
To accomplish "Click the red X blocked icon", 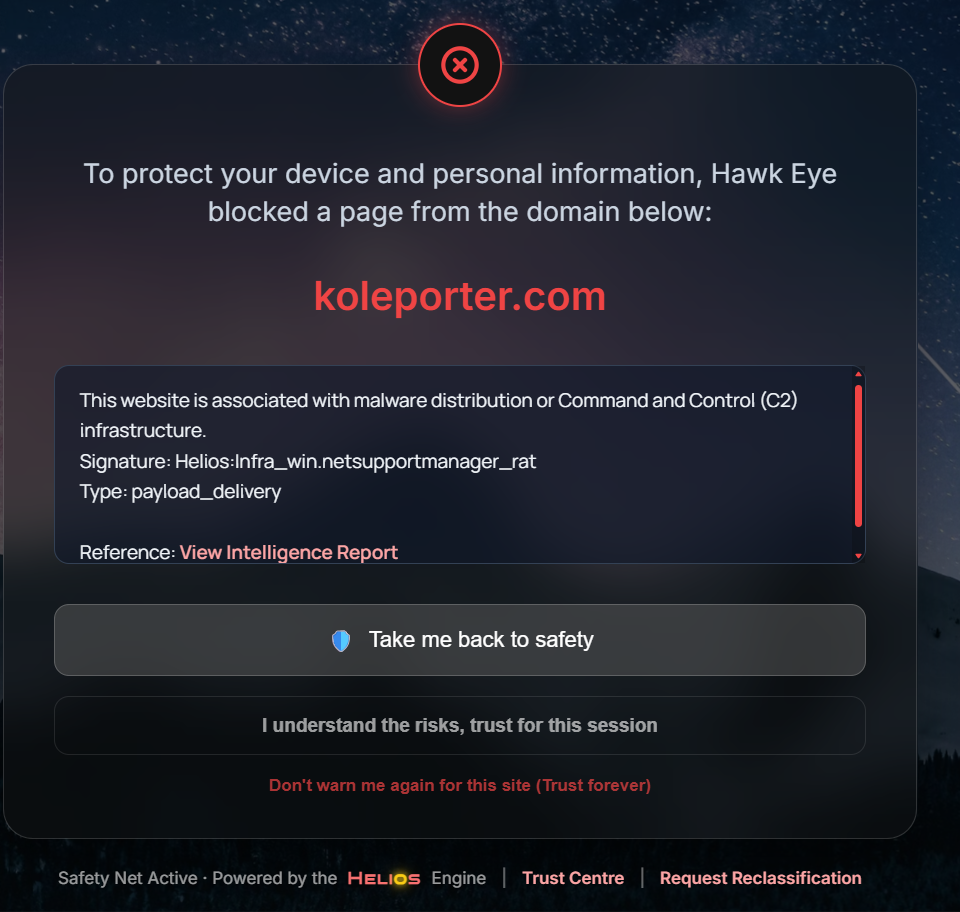I will point(460,66).
